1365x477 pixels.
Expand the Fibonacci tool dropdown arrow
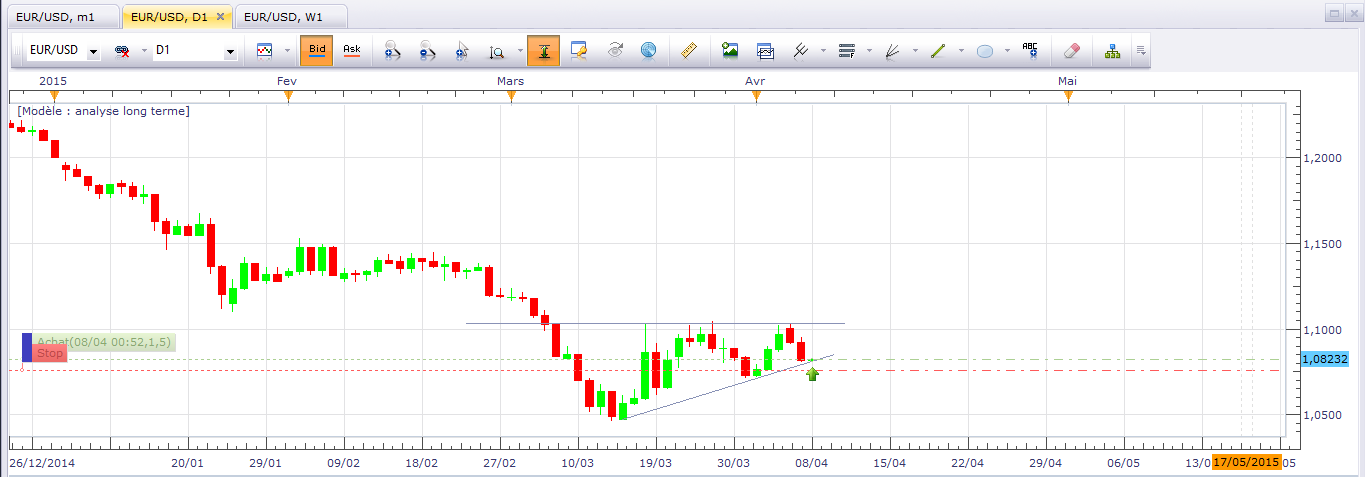point(869,50)
